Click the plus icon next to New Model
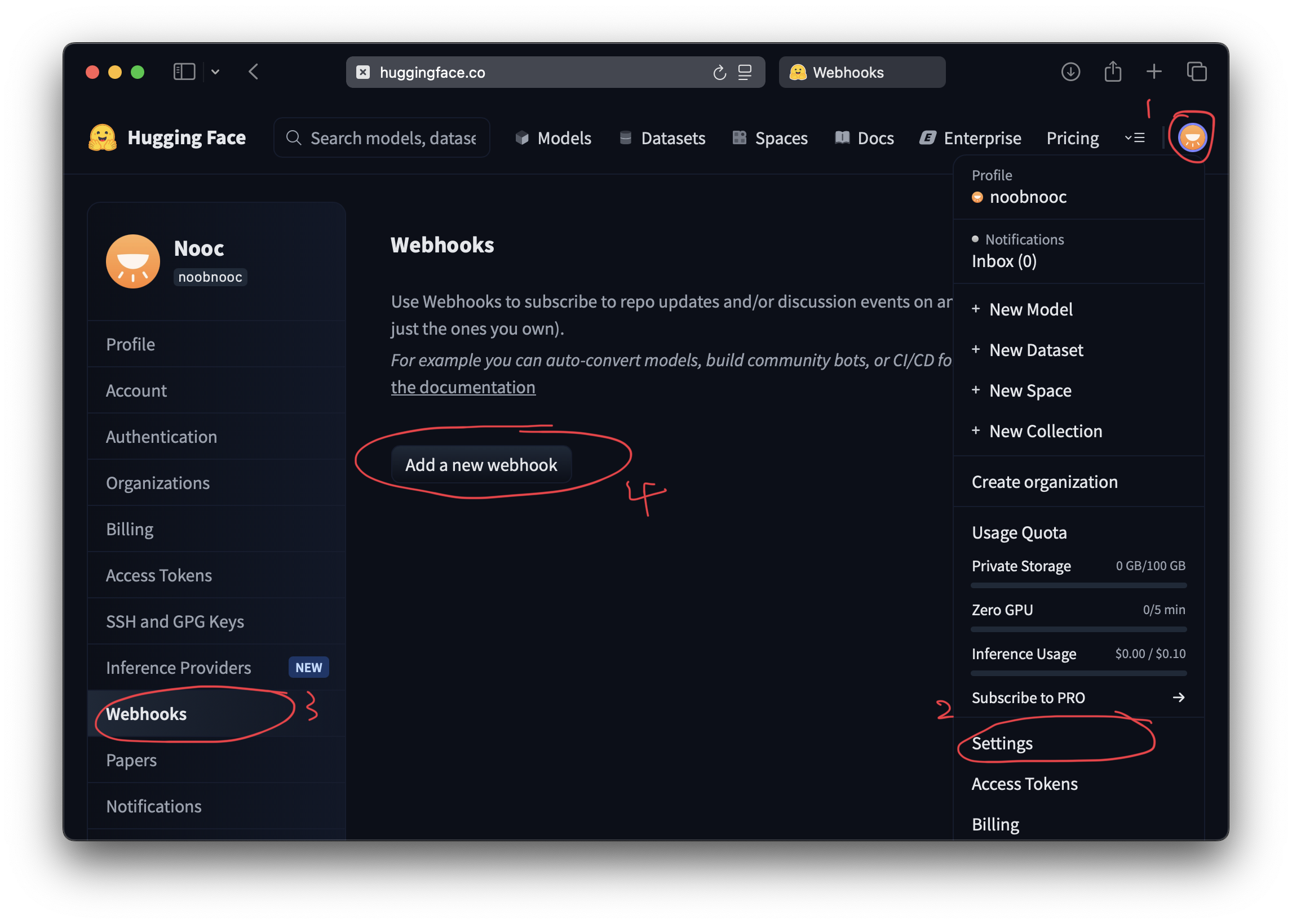The image size is (1292, 924). point(976,308)
